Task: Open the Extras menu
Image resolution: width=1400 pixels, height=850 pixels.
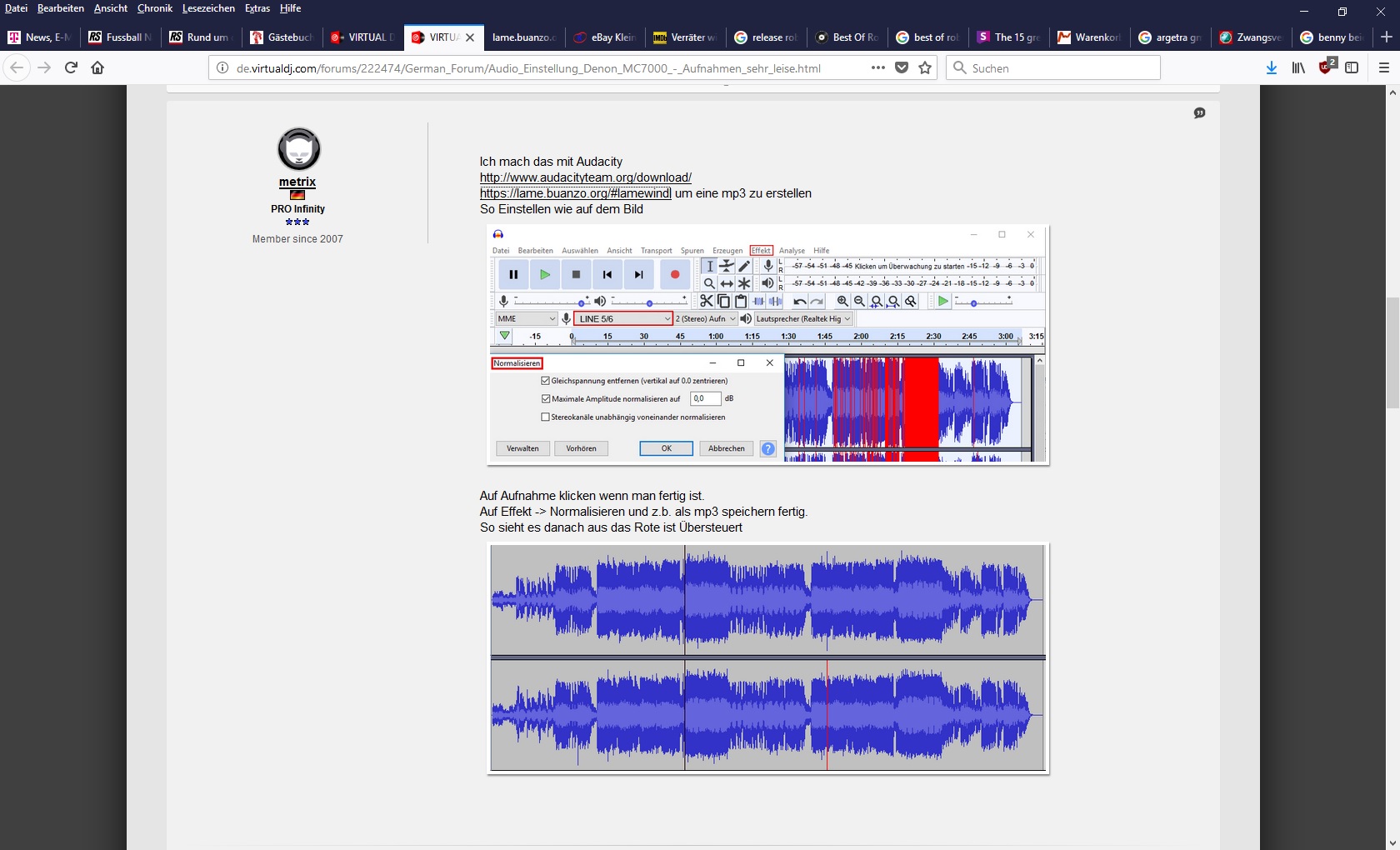Action: tap(257, 8)
